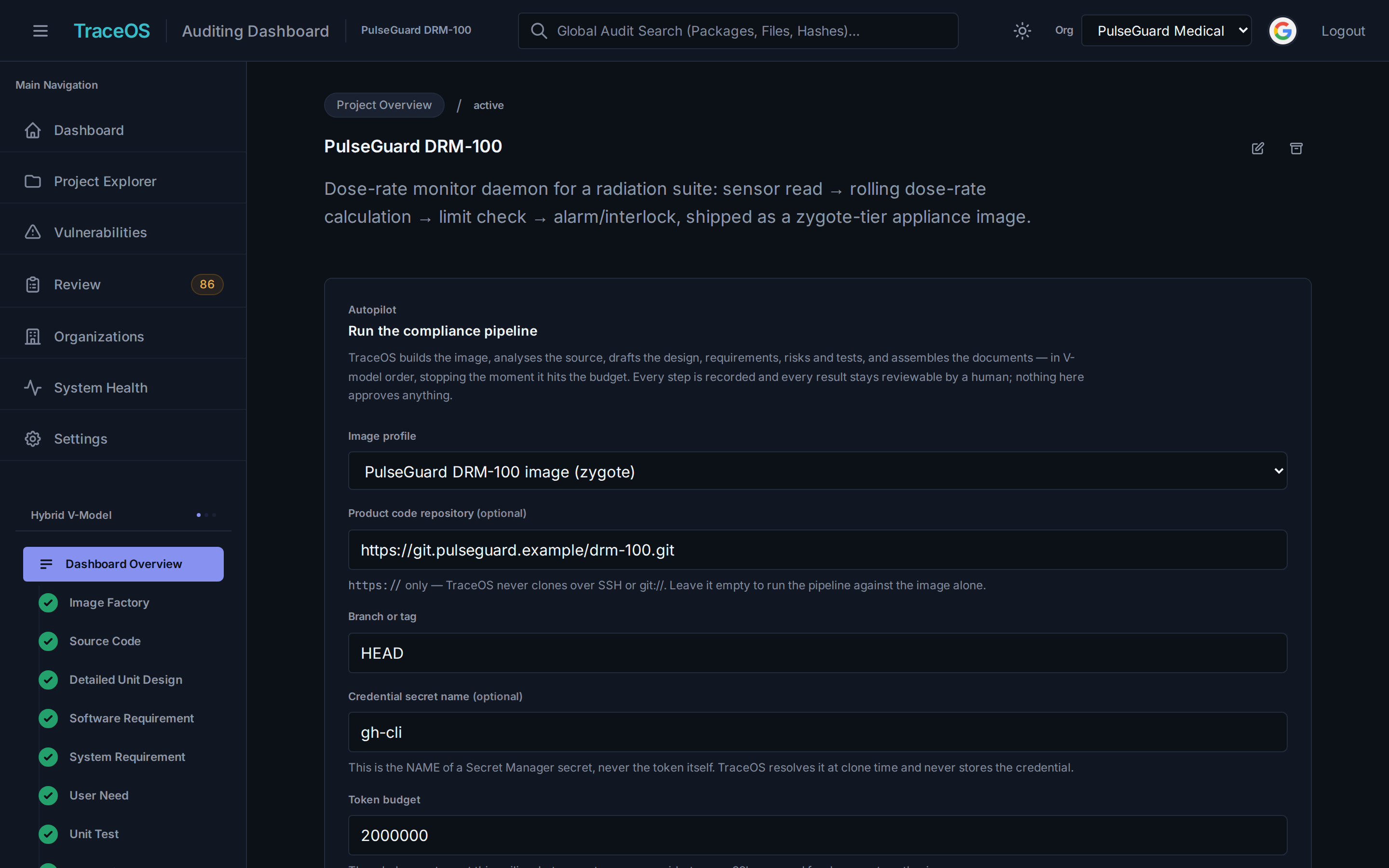This screenshot has width=1389, height=868.
Task: Click the Product code repository field
Action: 817,550
